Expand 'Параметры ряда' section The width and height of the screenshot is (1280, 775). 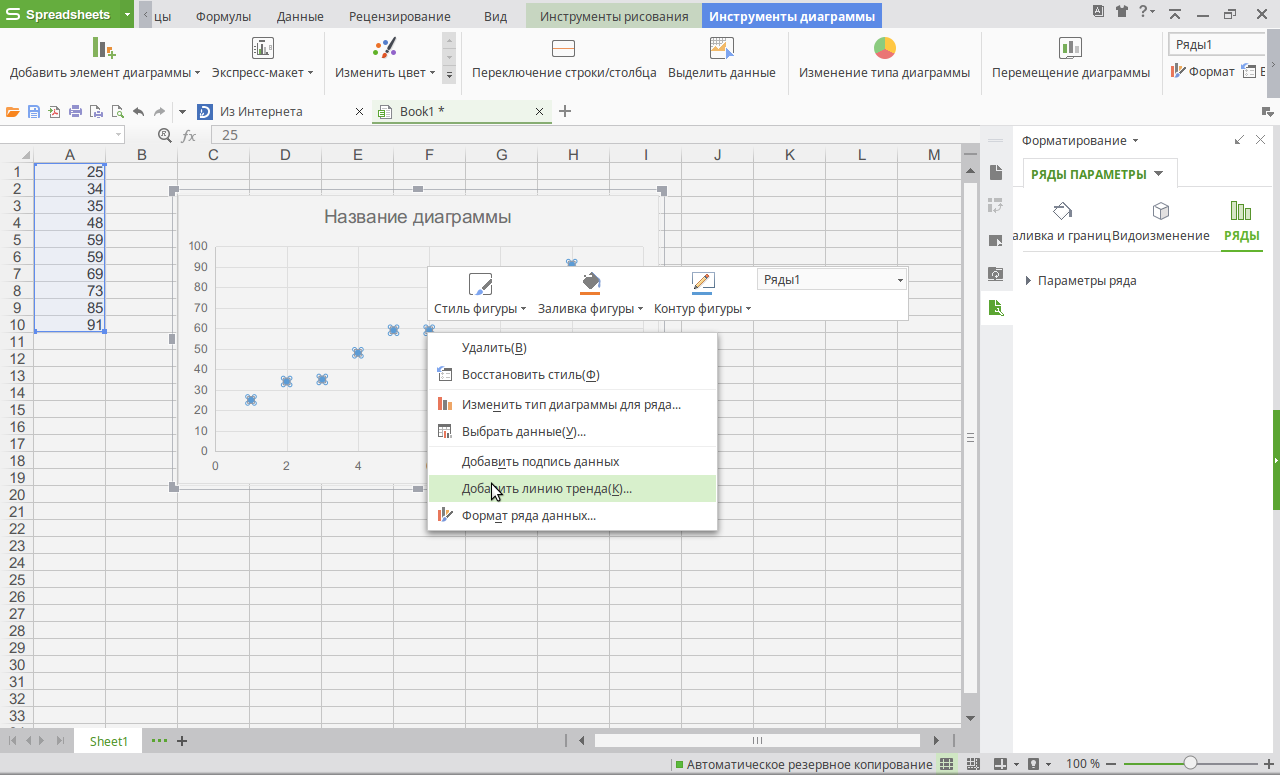[1029, 281]
